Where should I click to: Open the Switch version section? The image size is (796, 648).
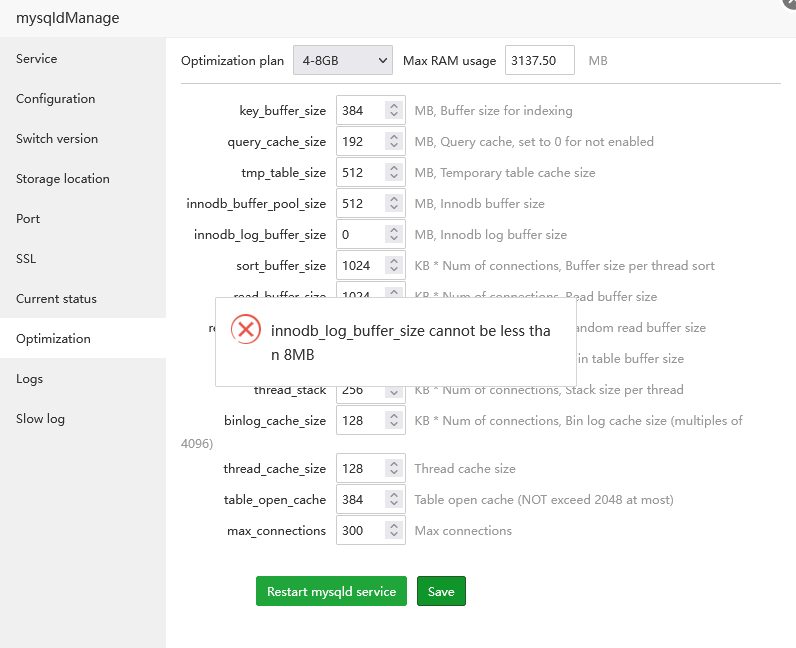point(57,139)
